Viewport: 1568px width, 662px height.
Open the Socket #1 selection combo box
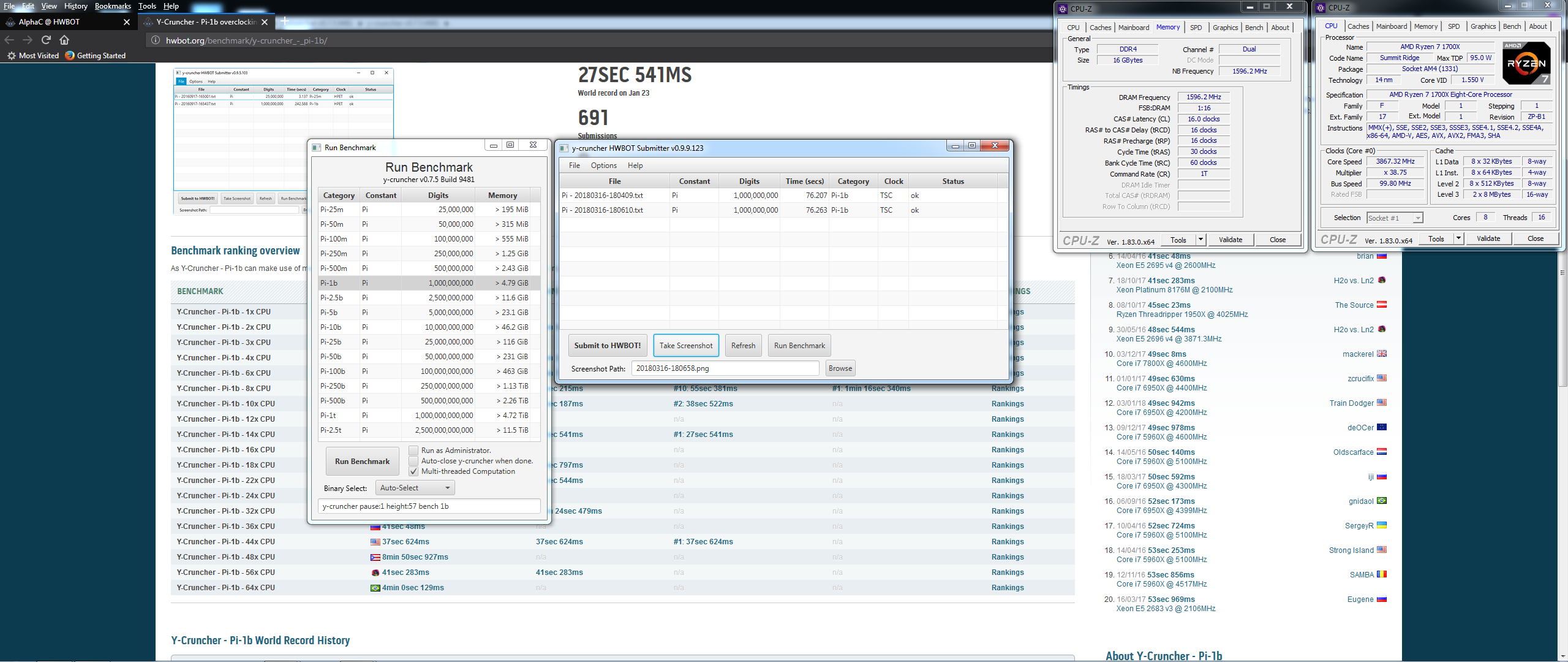pyautogui.click(x=1395, y=218)
